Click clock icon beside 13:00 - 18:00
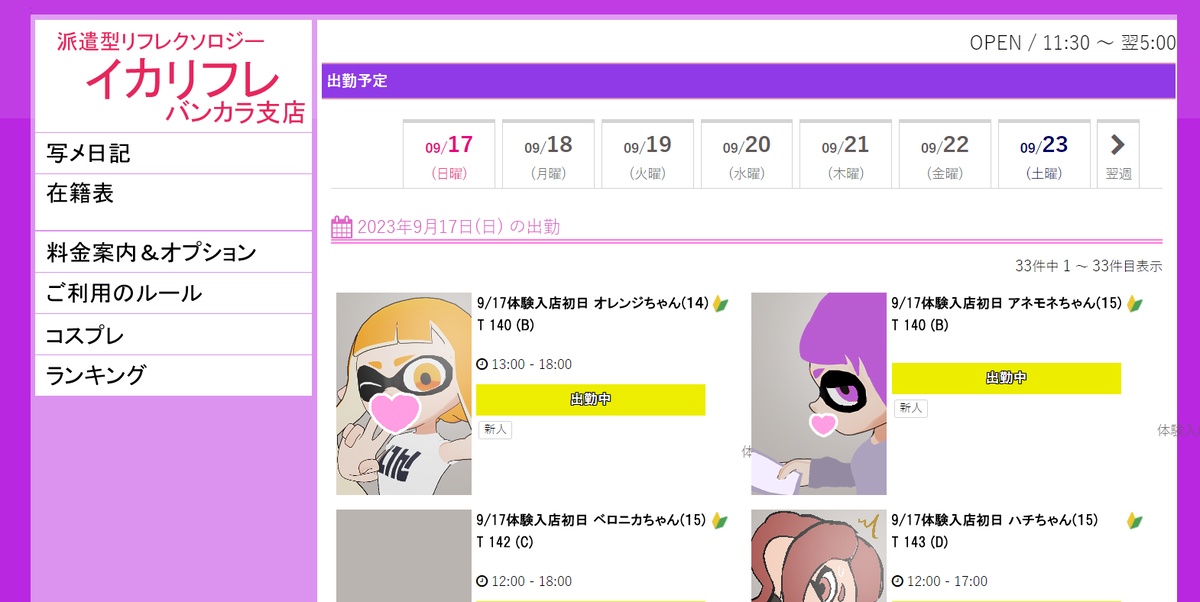The width and height of the screenshot is (1200, 602). pyautogui.click(x=482, y=364)
